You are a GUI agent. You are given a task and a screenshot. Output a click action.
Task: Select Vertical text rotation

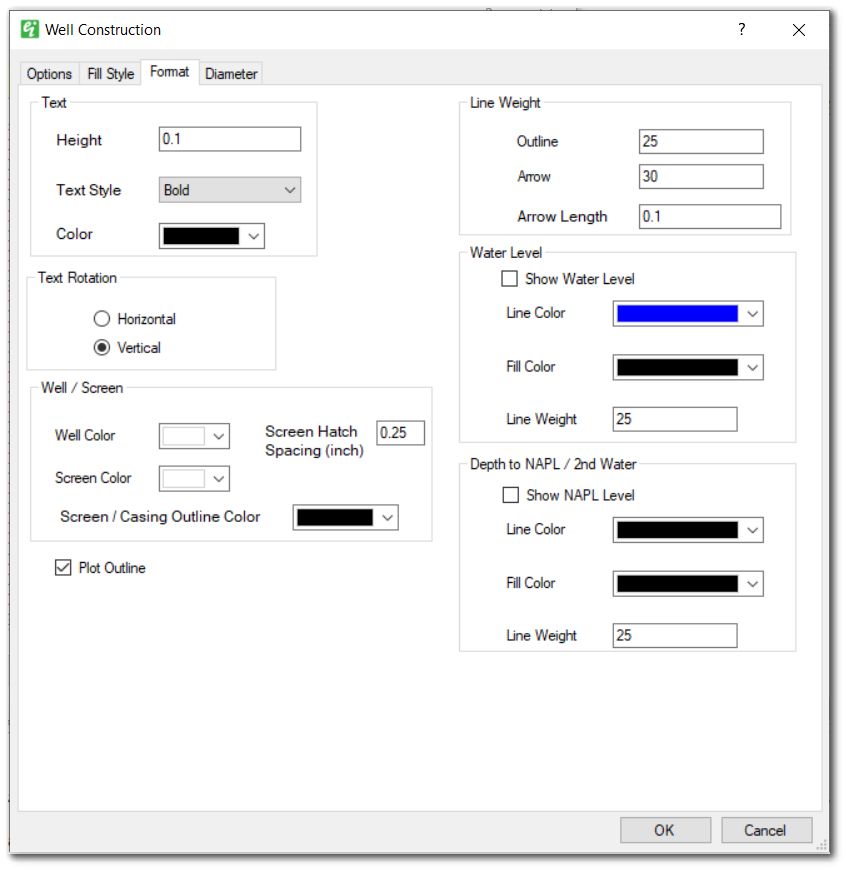(101, 347)
